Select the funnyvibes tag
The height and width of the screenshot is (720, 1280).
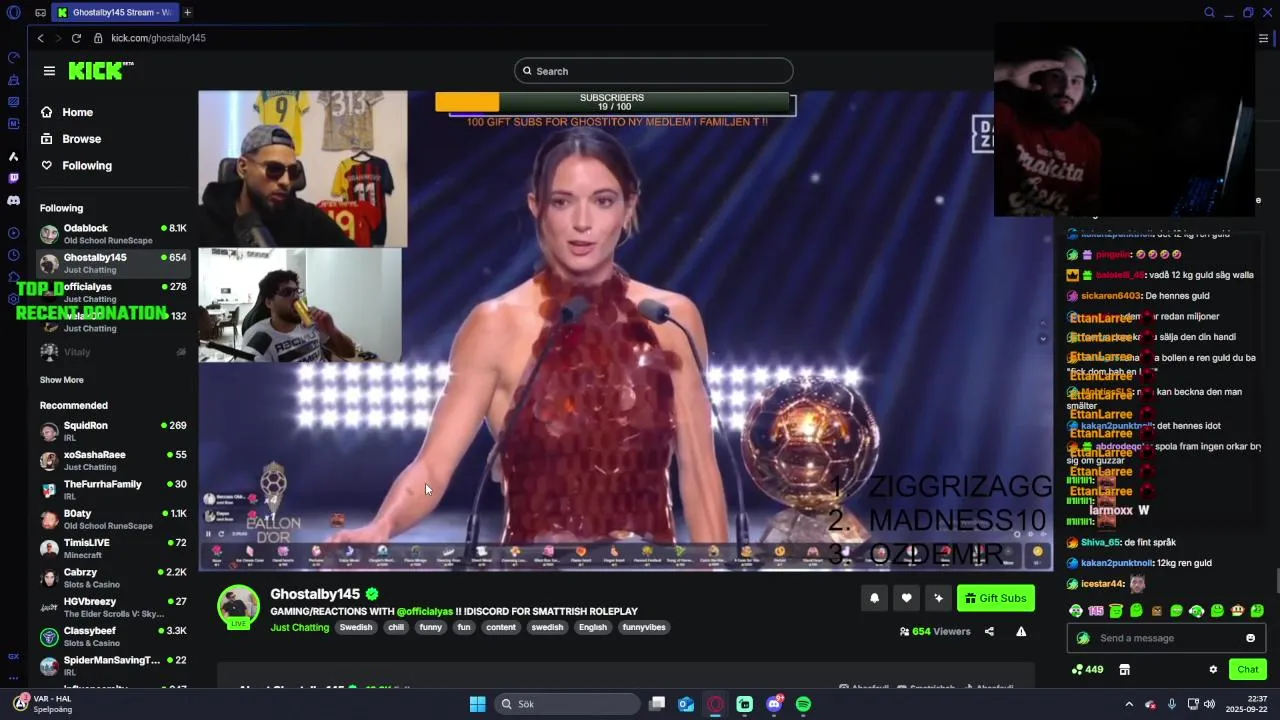pyautogui.click(x=644, y=627)
